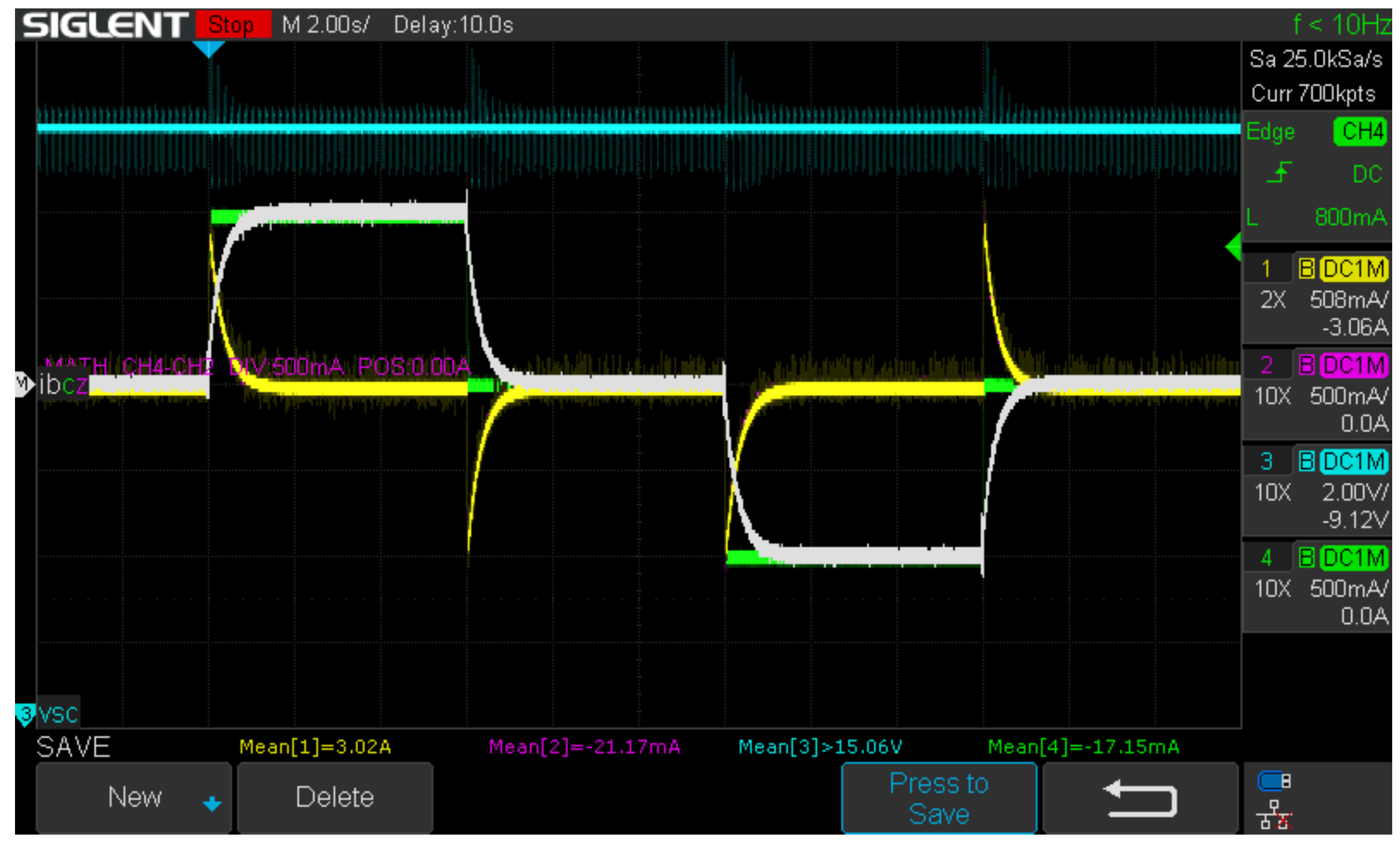
Task: Click the Mean[1]=3.02A measurement
Action: 315,746
